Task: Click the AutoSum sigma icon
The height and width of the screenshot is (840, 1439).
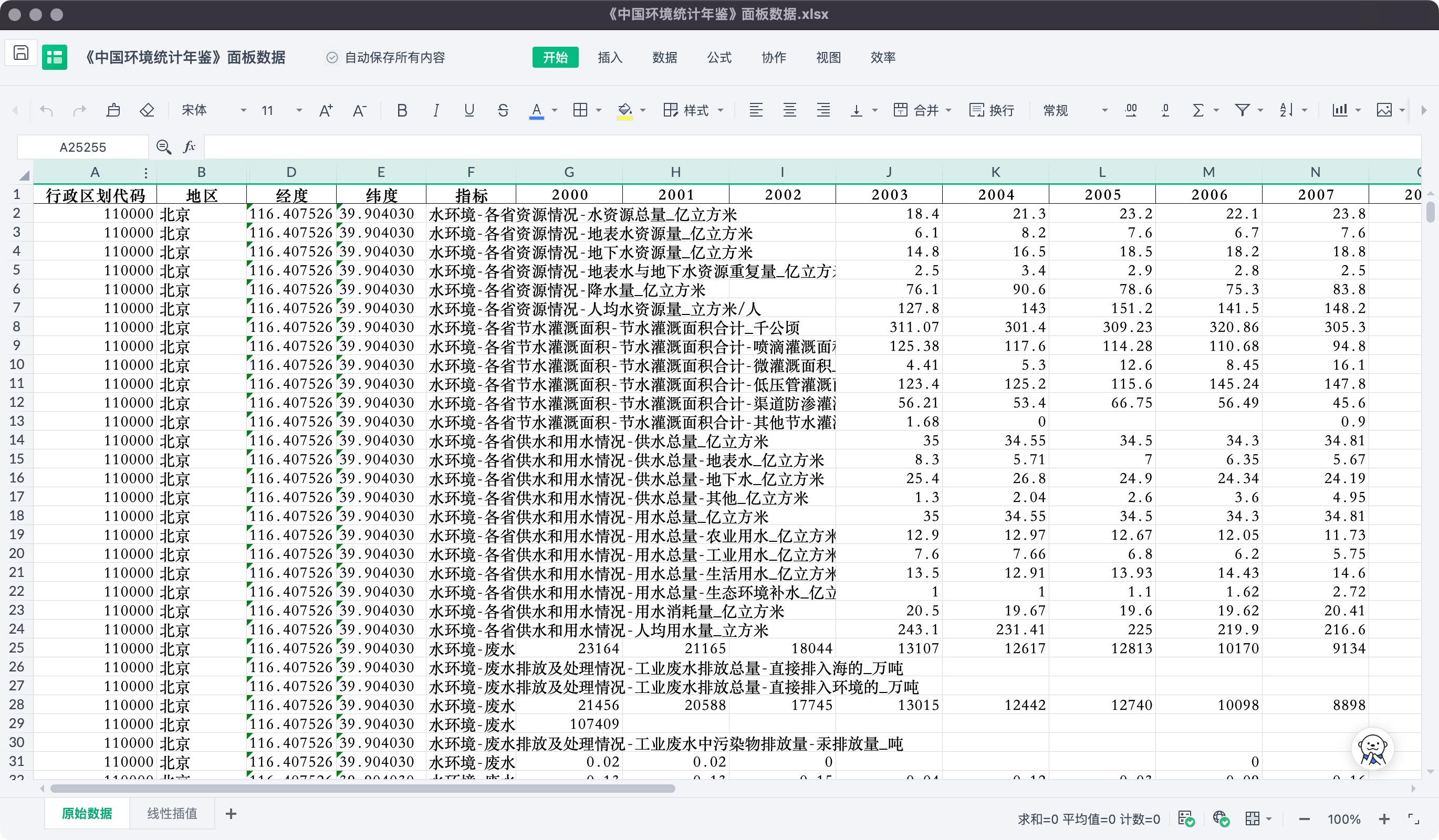Action: (x=1198, y=110)
